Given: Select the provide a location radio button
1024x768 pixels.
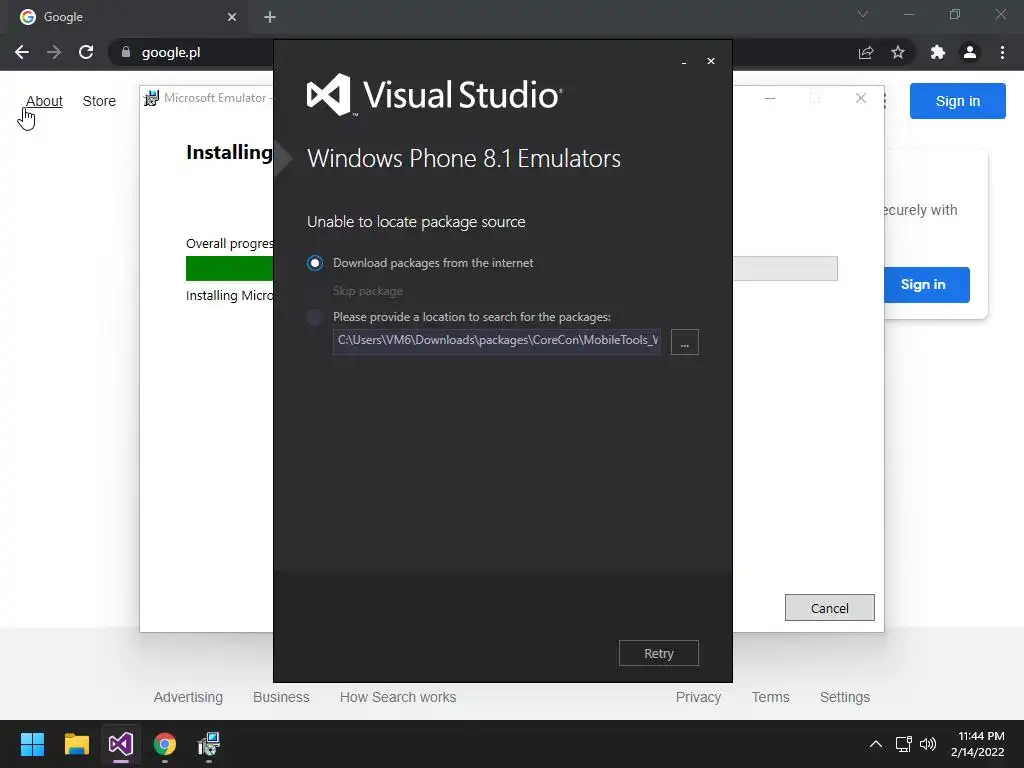Looking at the screenshot, I should click(315, 317).
